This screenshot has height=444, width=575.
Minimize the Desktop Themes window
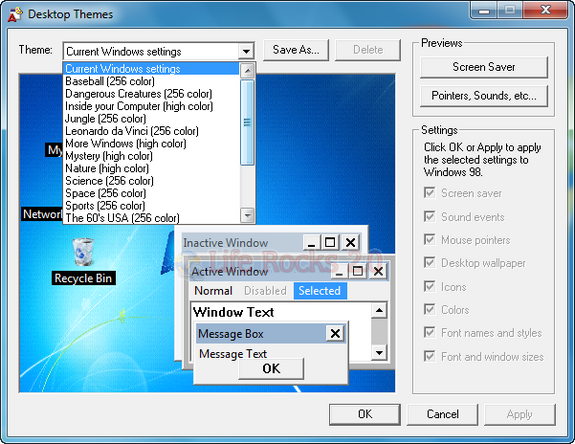[x=484, y=10]
